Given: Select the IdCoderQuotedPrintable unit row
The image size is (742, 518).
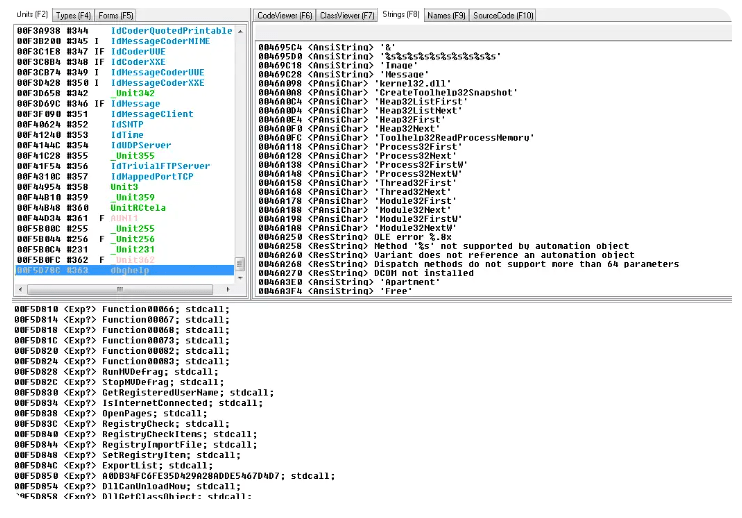Looking at the screenshot, I should (125, 31).
